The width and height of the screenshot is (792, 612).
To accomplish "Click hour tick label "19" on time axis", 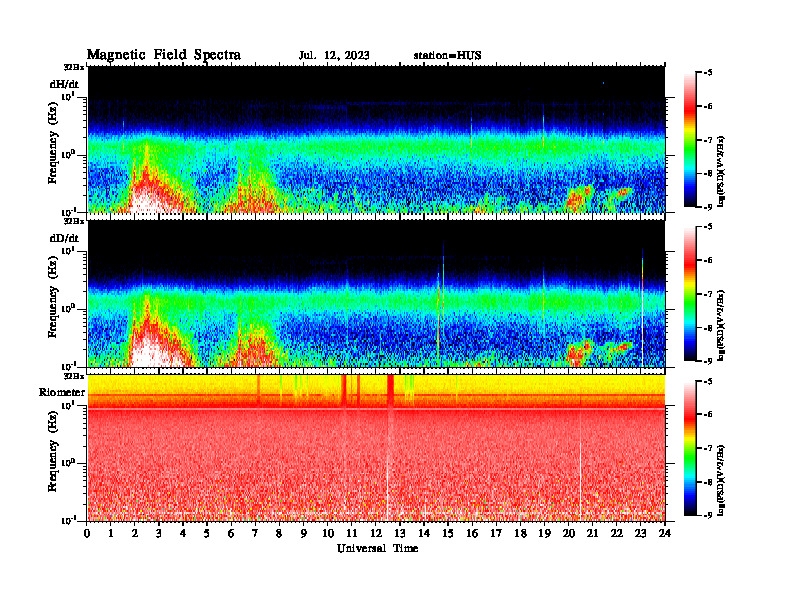I will click(x=544, y=533).
